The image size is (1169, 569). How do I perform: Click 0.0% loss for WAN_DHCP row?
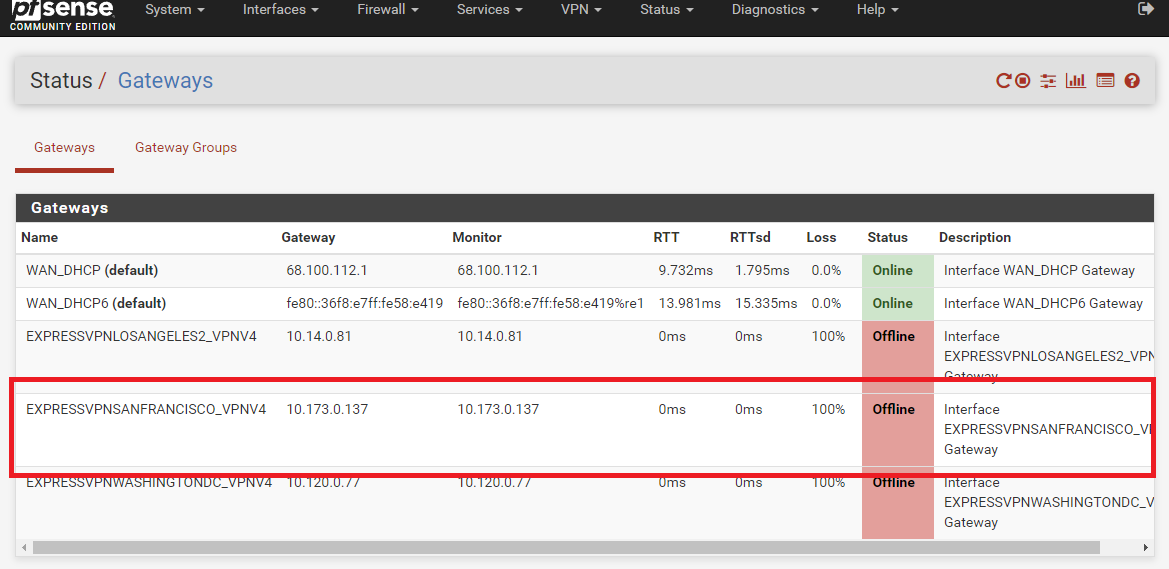[x=826, y=270]
